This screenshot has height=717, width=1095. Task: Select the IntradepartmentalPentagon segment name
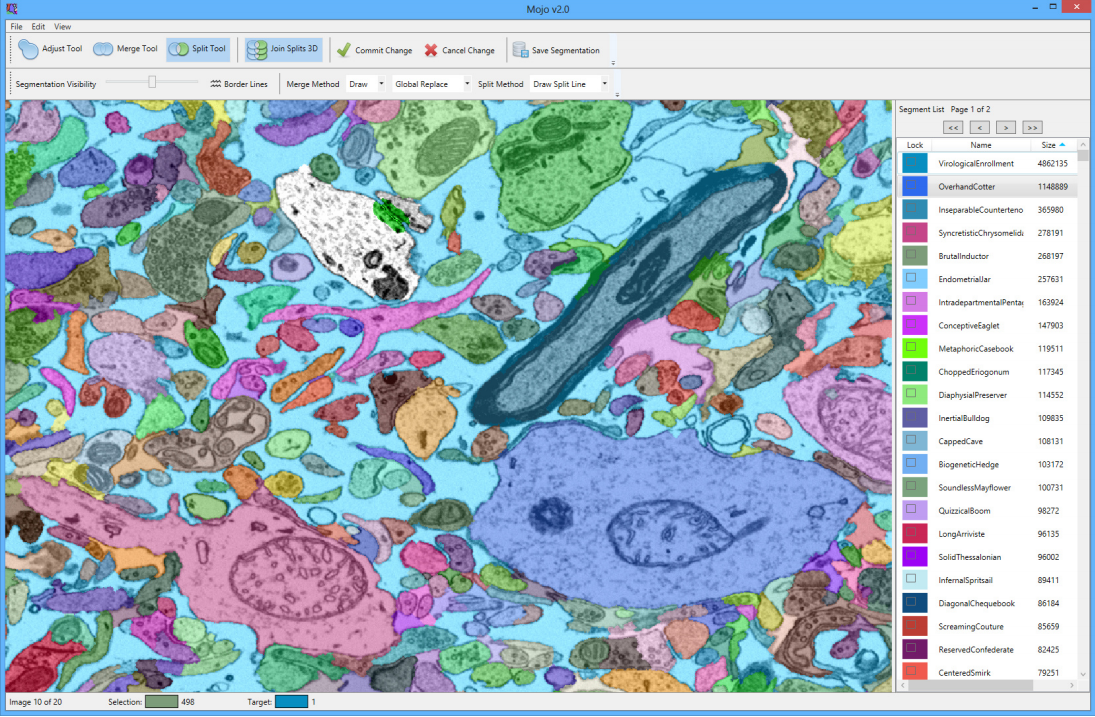click(980, 303)
